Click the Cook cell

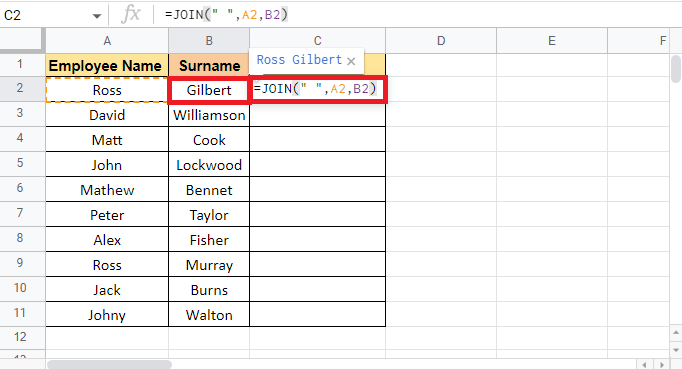coord(209,140)
